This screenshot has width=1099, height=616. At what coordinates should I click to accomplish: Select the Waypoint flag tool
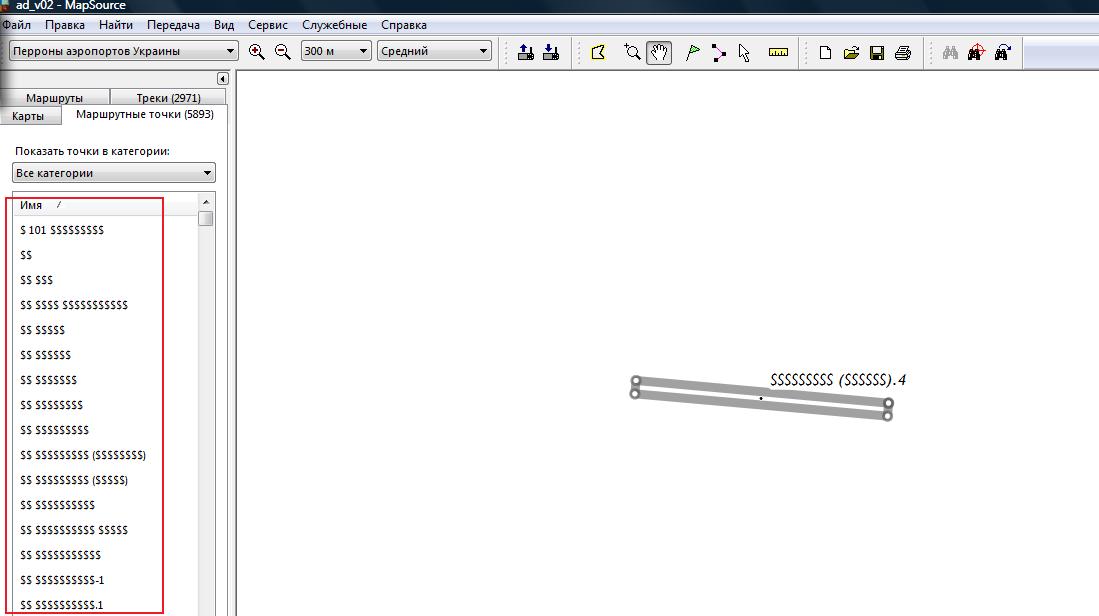coord(692,53)
